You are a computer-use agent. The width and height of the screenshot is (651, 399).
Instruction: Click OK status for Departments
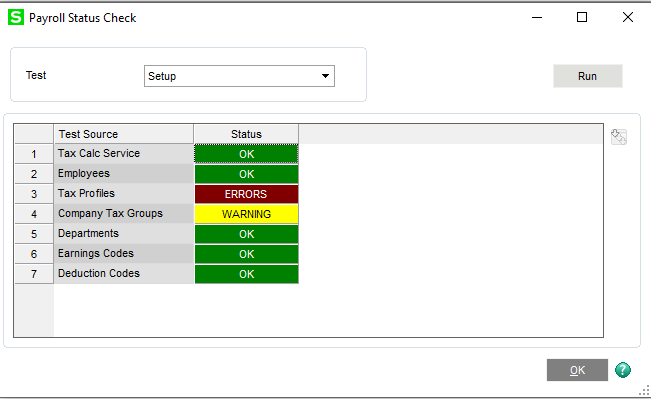coord(247,234)
